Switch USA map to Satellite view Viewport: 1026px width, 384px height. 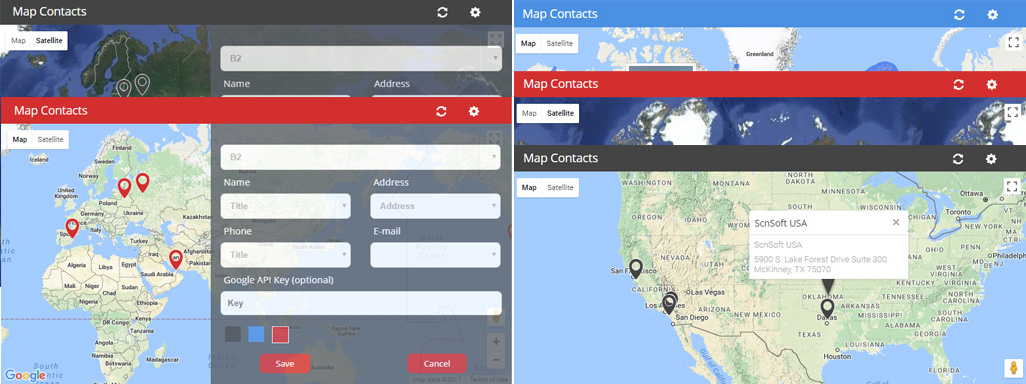pos(560,188)
